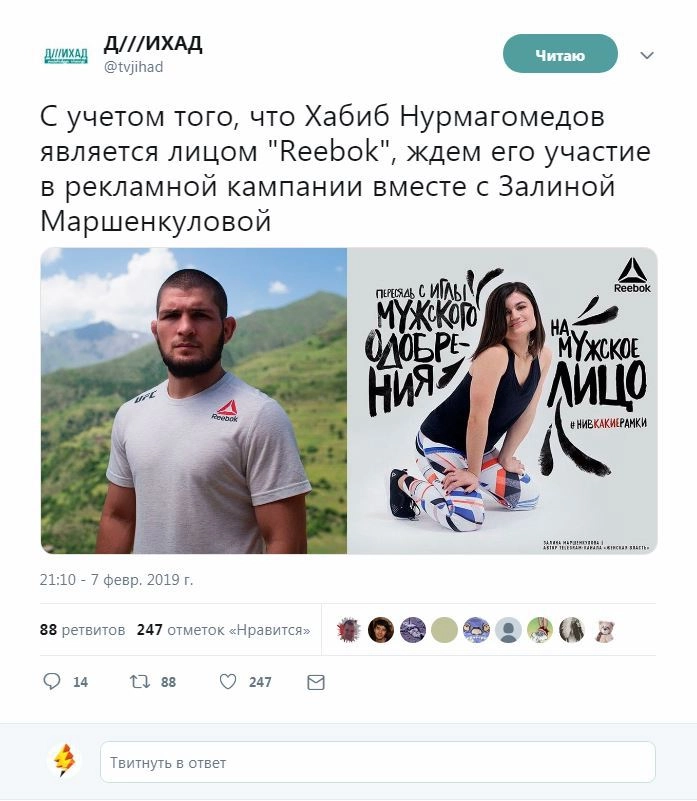Toggle the Читаю follow button
Viewport: 697px width, 801px height.
click(x=560, y=54)
